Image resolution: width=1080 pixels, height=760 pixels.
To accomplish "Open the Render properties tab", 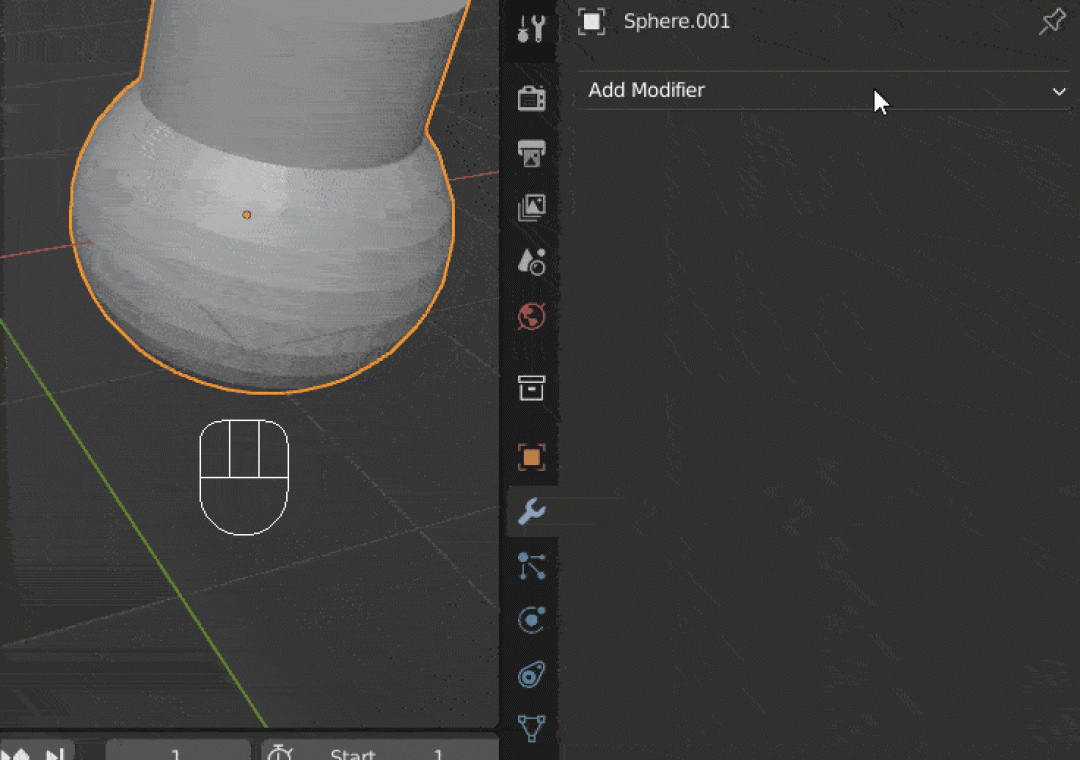I will pyautogui.click(x=531, y=97).
